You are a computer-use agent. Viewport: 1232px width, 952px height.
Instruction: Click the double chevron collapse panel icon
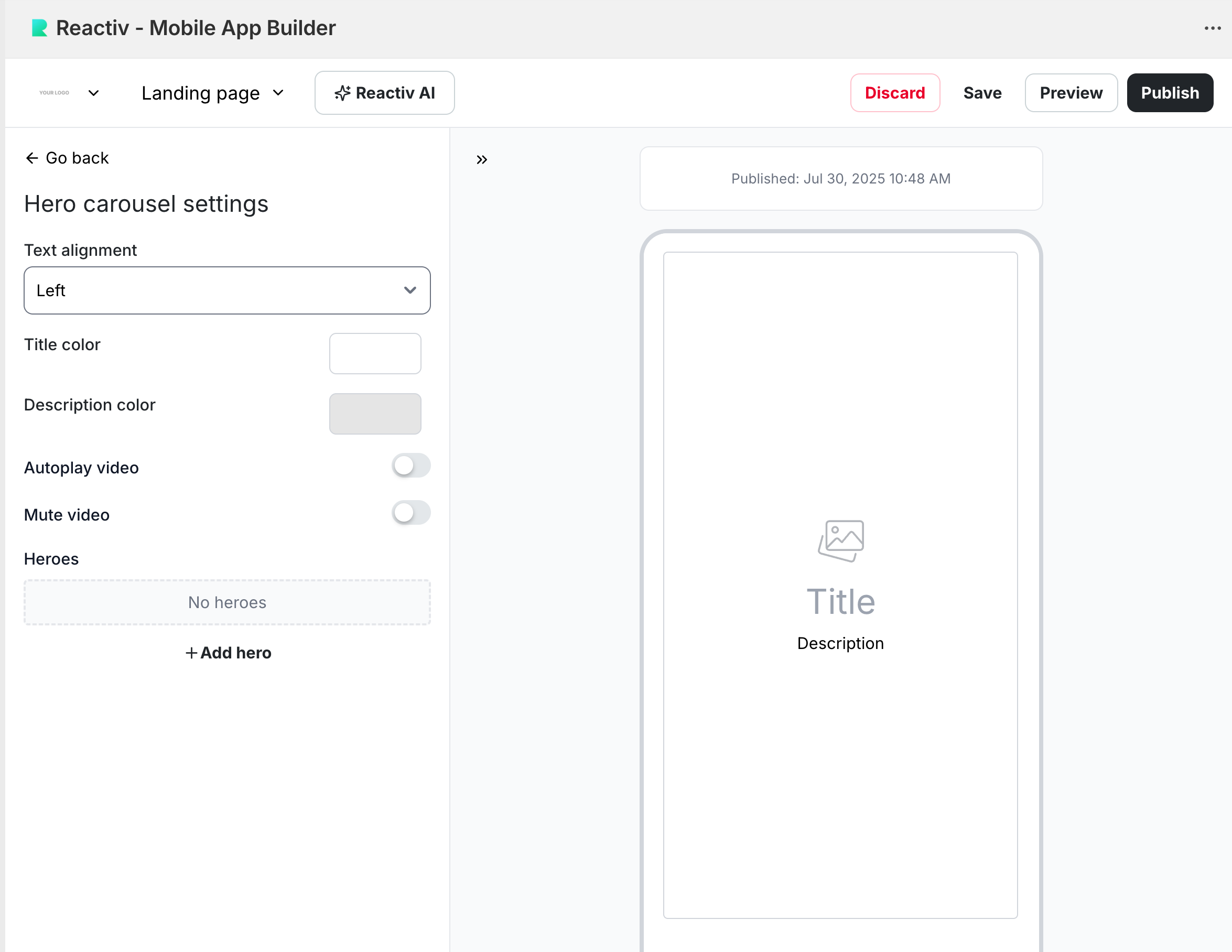481,159
